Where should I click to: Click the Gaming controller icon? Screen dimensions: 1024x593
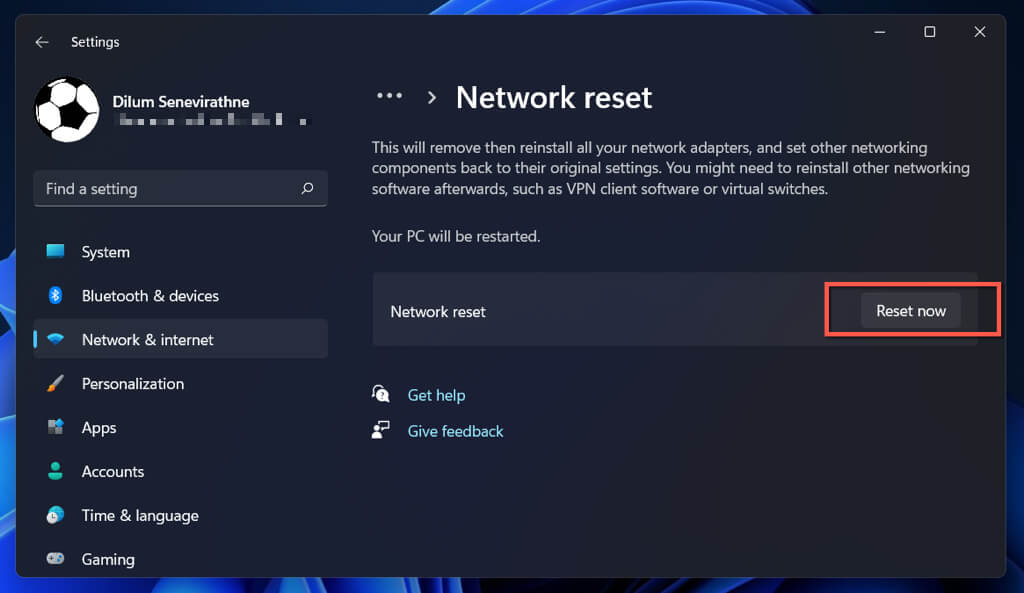pyautogui.click(x=56, y=560)
